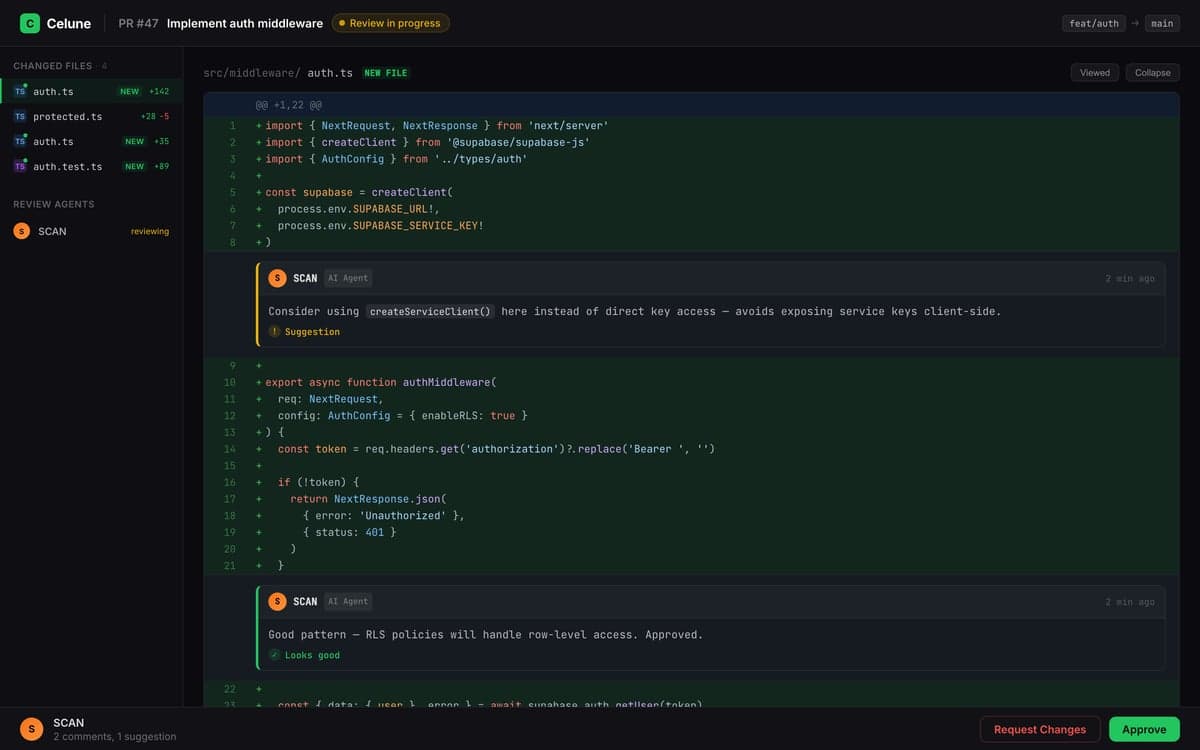Click the checkmark icon on the Looks good badge
The height and width of the screenshot is (750, 1200).
[273, 655]
